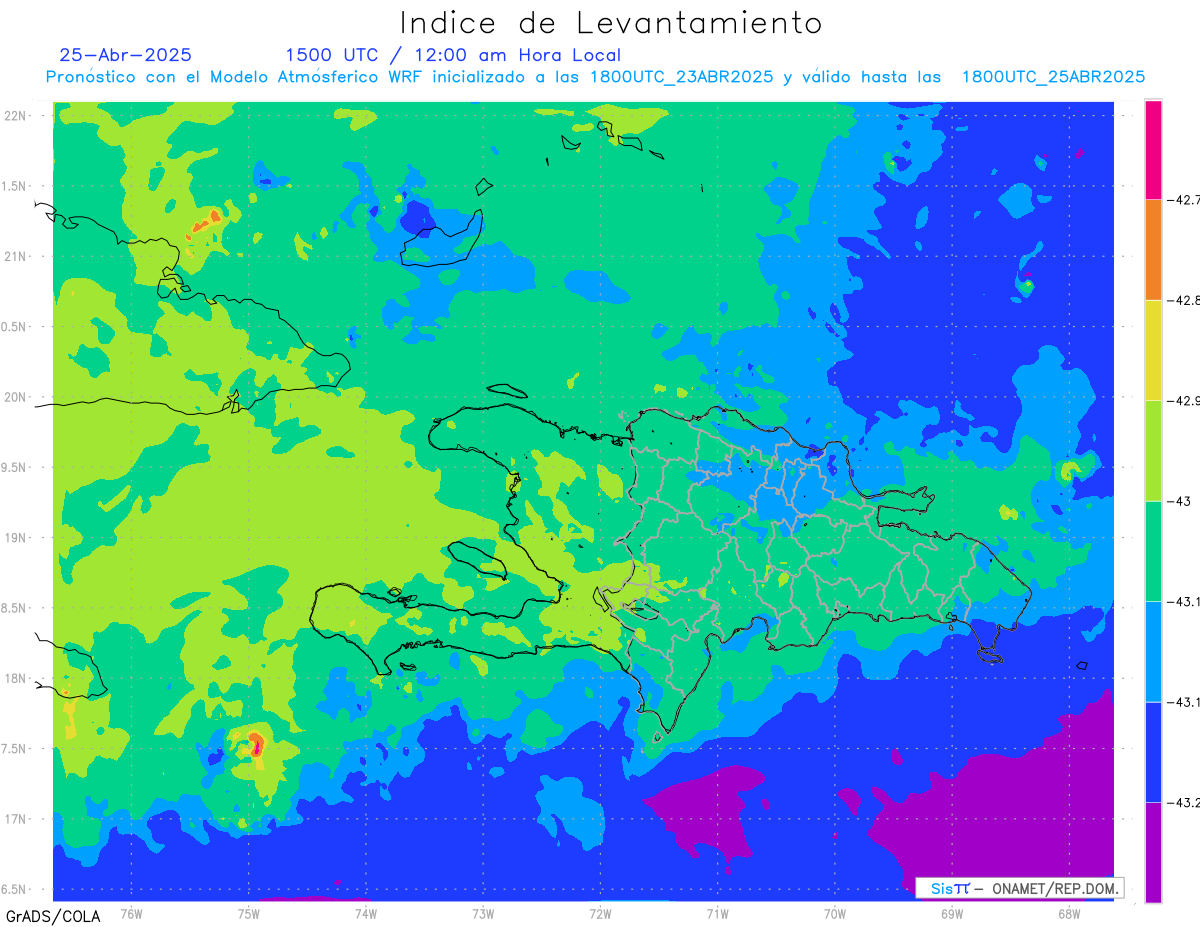Select the "25-Abr-2025" date text

126,55
